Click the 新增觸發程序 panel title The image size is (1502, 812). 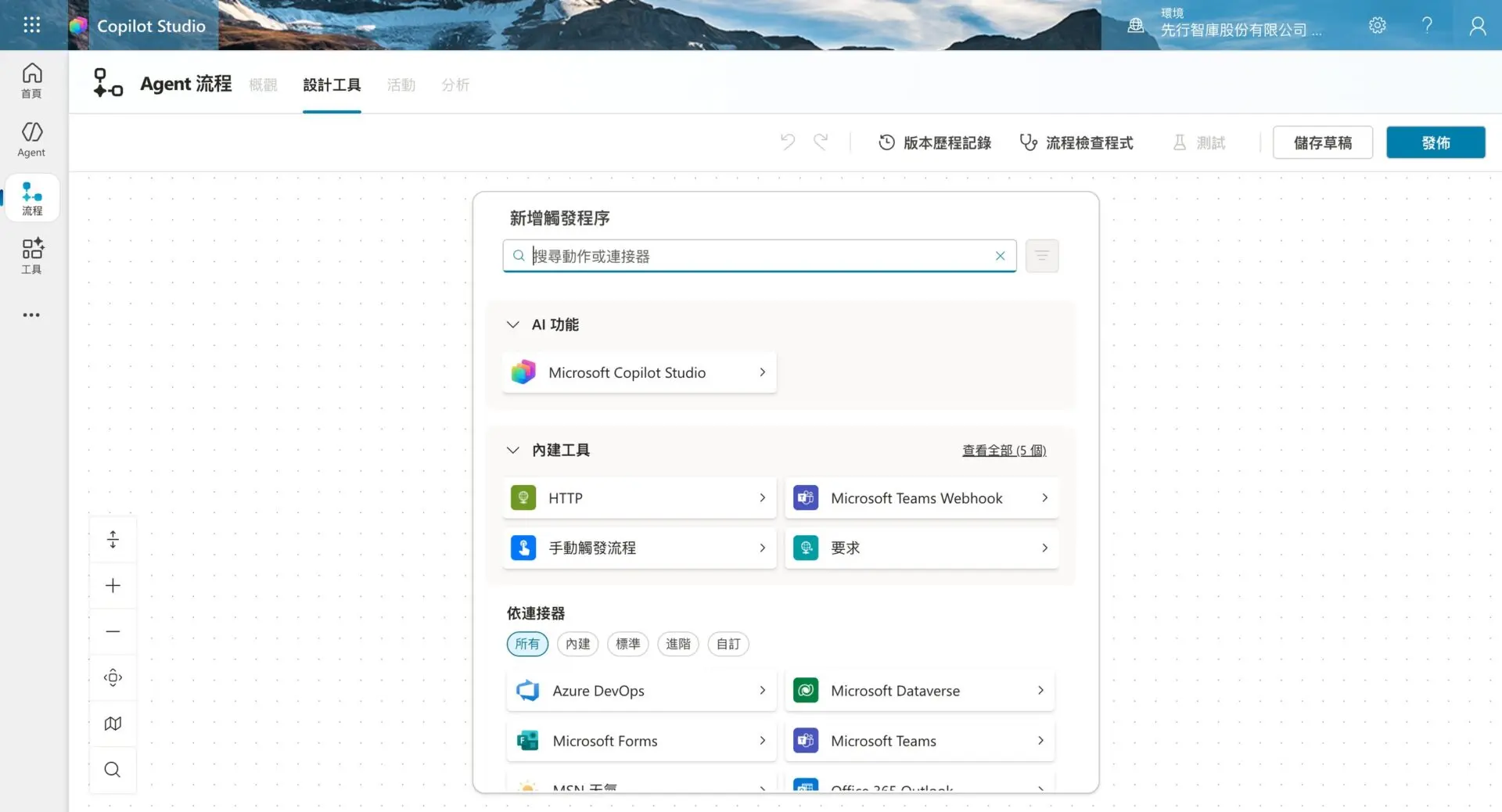pos(559,218)
